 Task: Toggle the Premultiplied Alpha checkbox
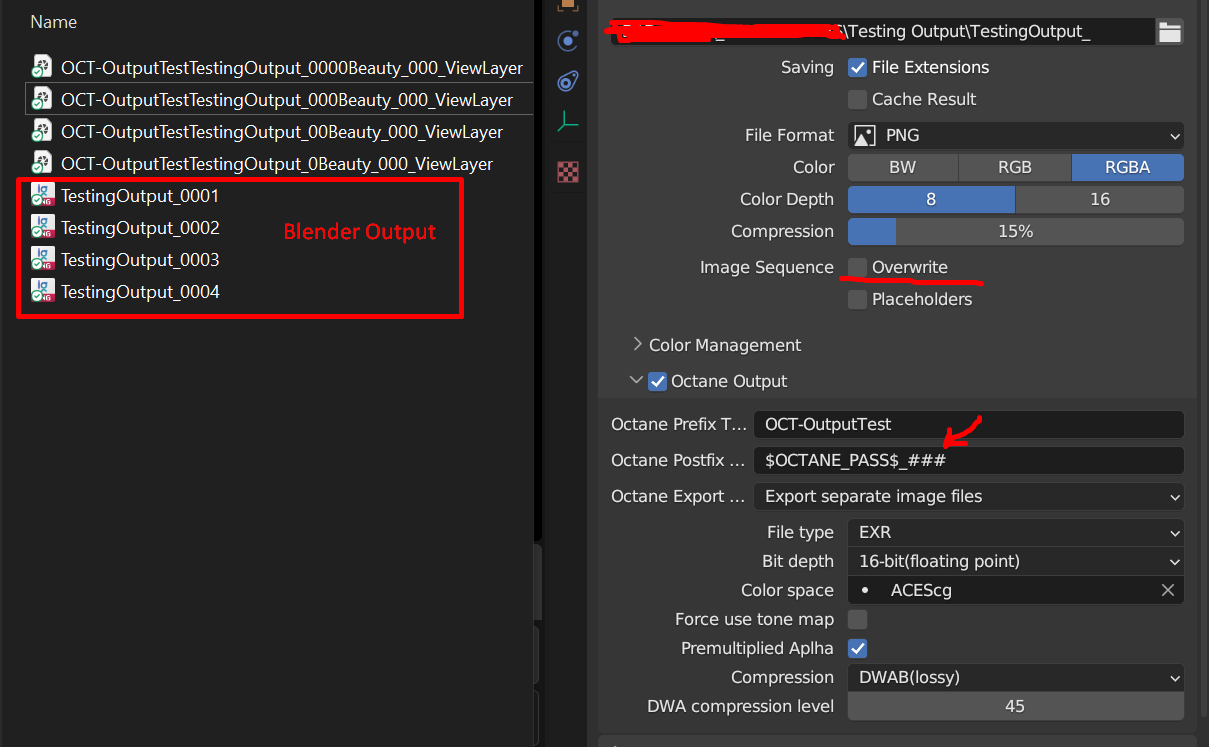(857, 648)
